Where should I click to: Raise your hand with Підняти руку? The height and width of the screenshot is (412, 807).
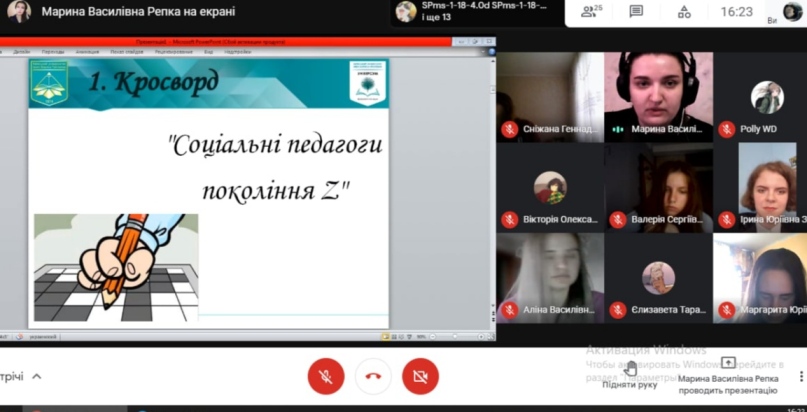pos(630,376)
